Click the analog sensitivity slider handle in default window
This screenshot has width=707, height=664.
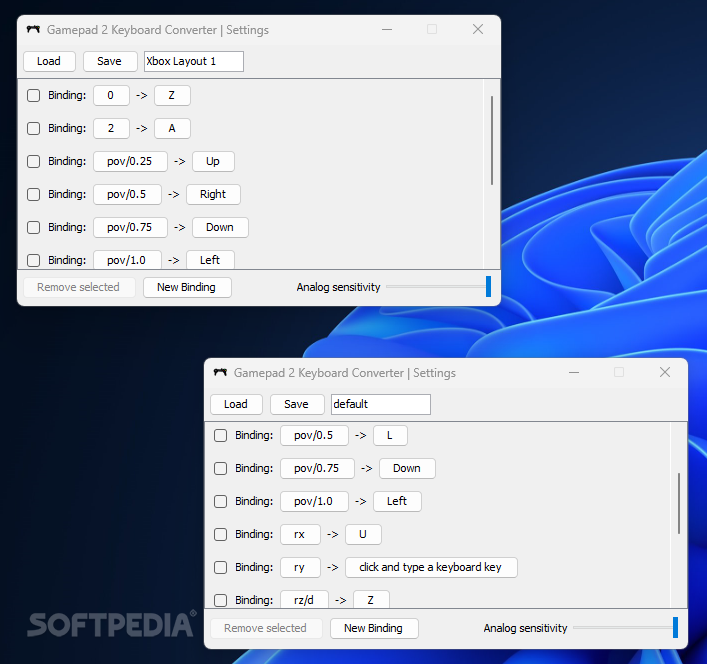click(675, 627)
